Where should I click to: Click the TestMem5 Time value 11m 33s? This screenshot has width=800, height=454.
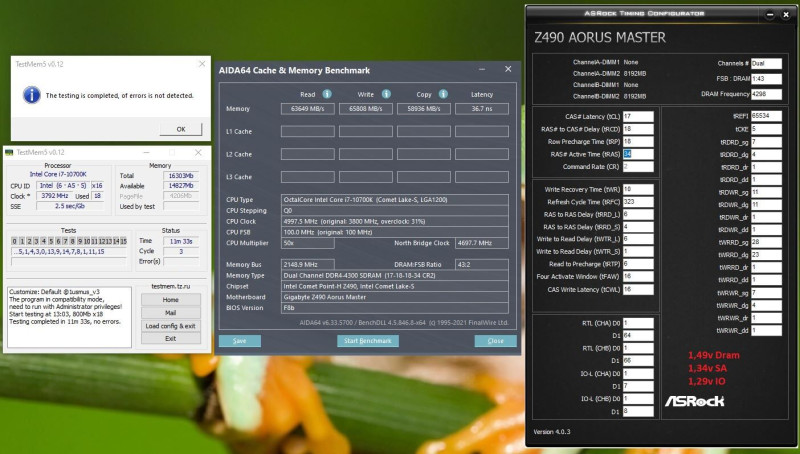coord(181,241)
